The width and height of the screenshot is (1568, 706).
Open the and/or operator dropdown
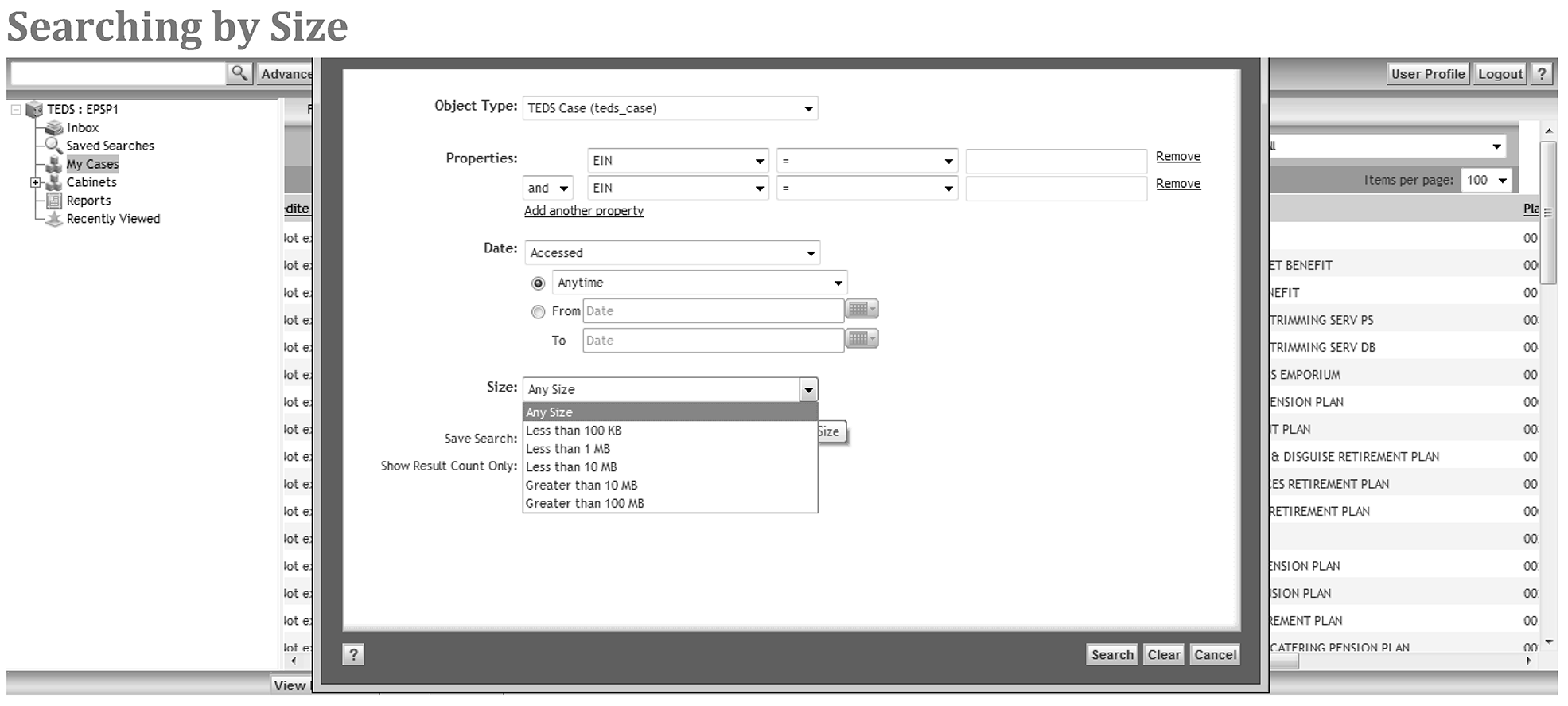pos(547,189)
